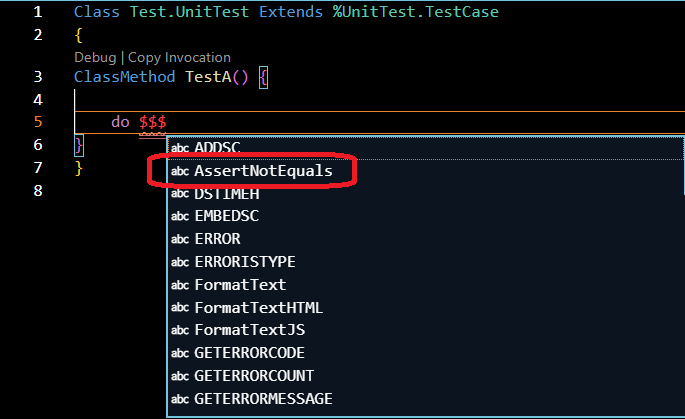The image size is (685, 419).
Task: Select AssertNotEquals from the autocomplete list
Action: pyautogui.click(x=263, y=172)
